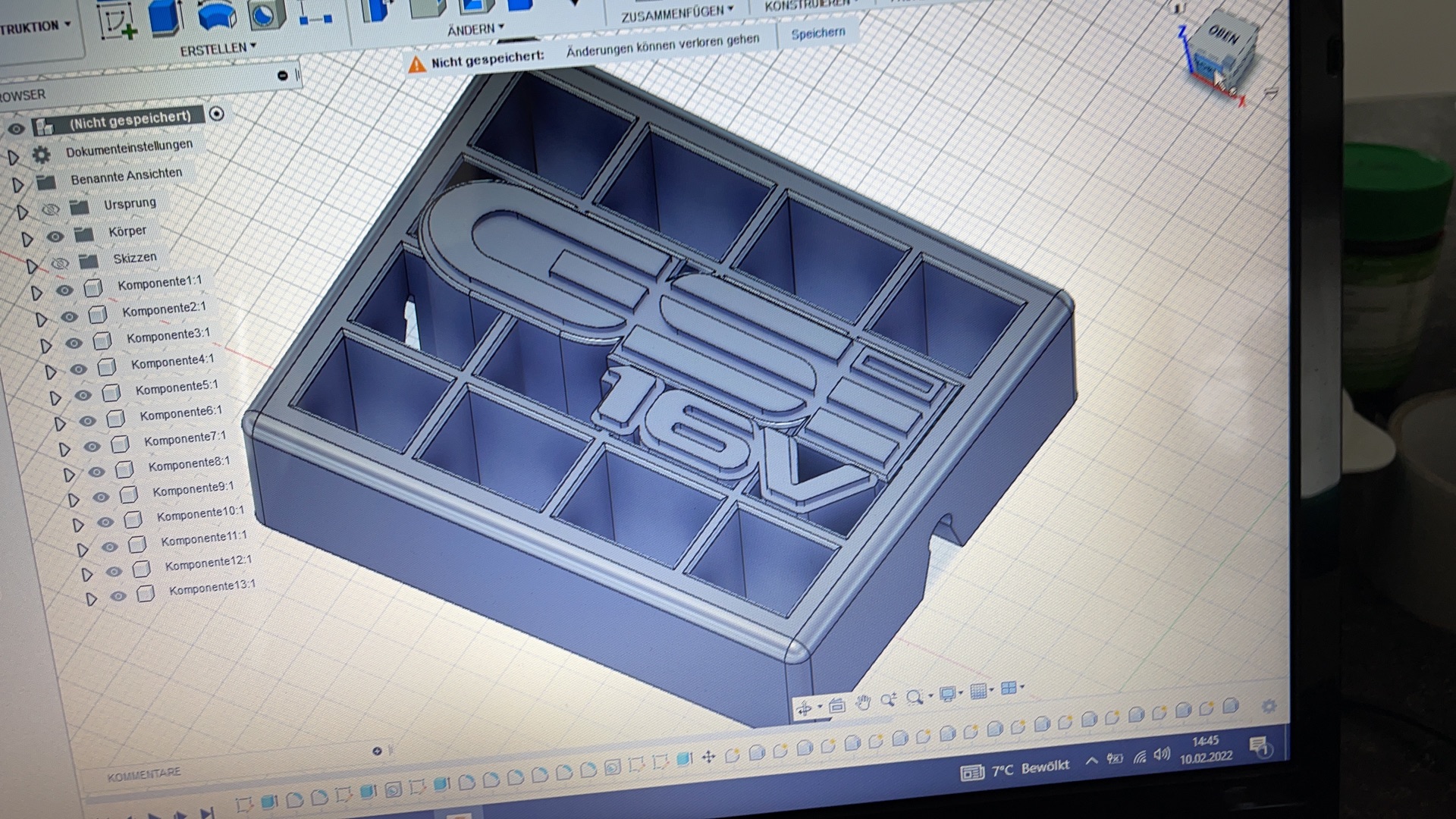Screen dimensions: 1456x819
Task: Open the KONSTRUKTION workspace button
Action: 34,27
